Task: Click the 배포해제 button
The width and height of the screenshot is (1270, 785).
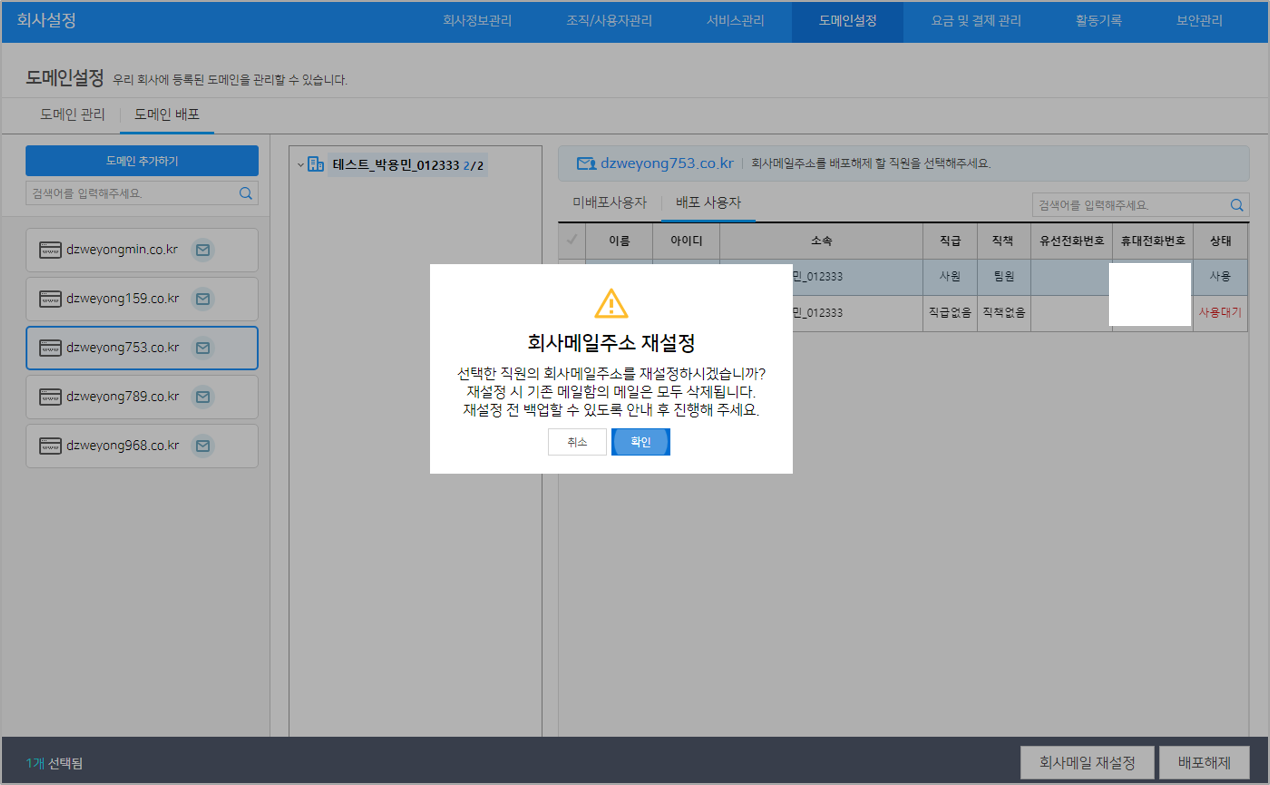Action: pos(1204,763)
